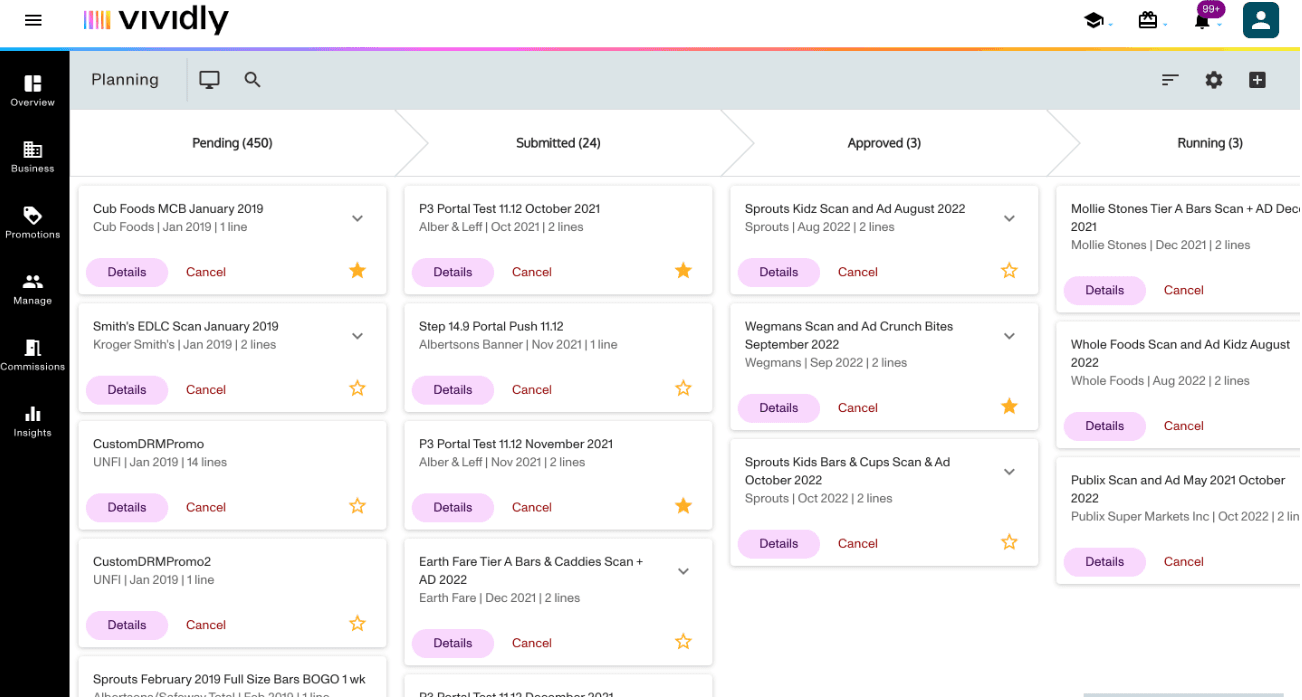
Task: Click the presentation monitor icon next to Planning
Action: pyautogui.click(x=209, y=79)
